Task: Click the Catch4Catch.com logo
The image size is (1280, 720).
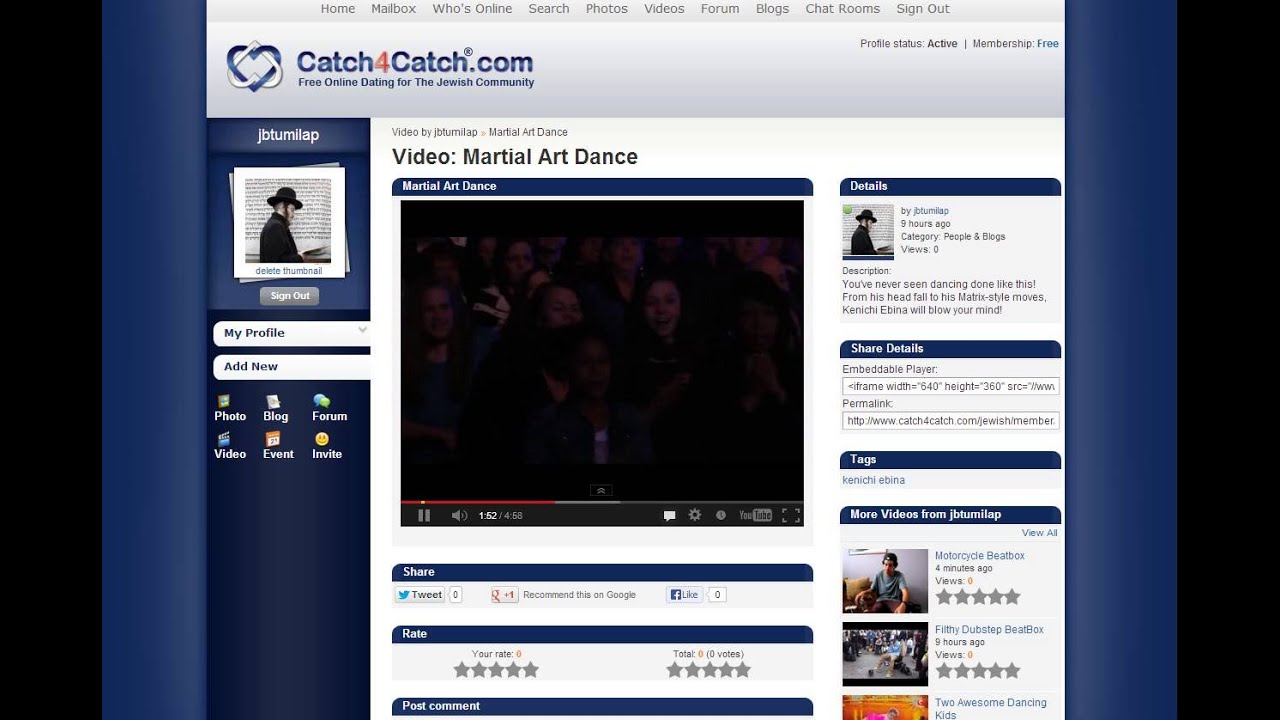Action: [380, 66]
